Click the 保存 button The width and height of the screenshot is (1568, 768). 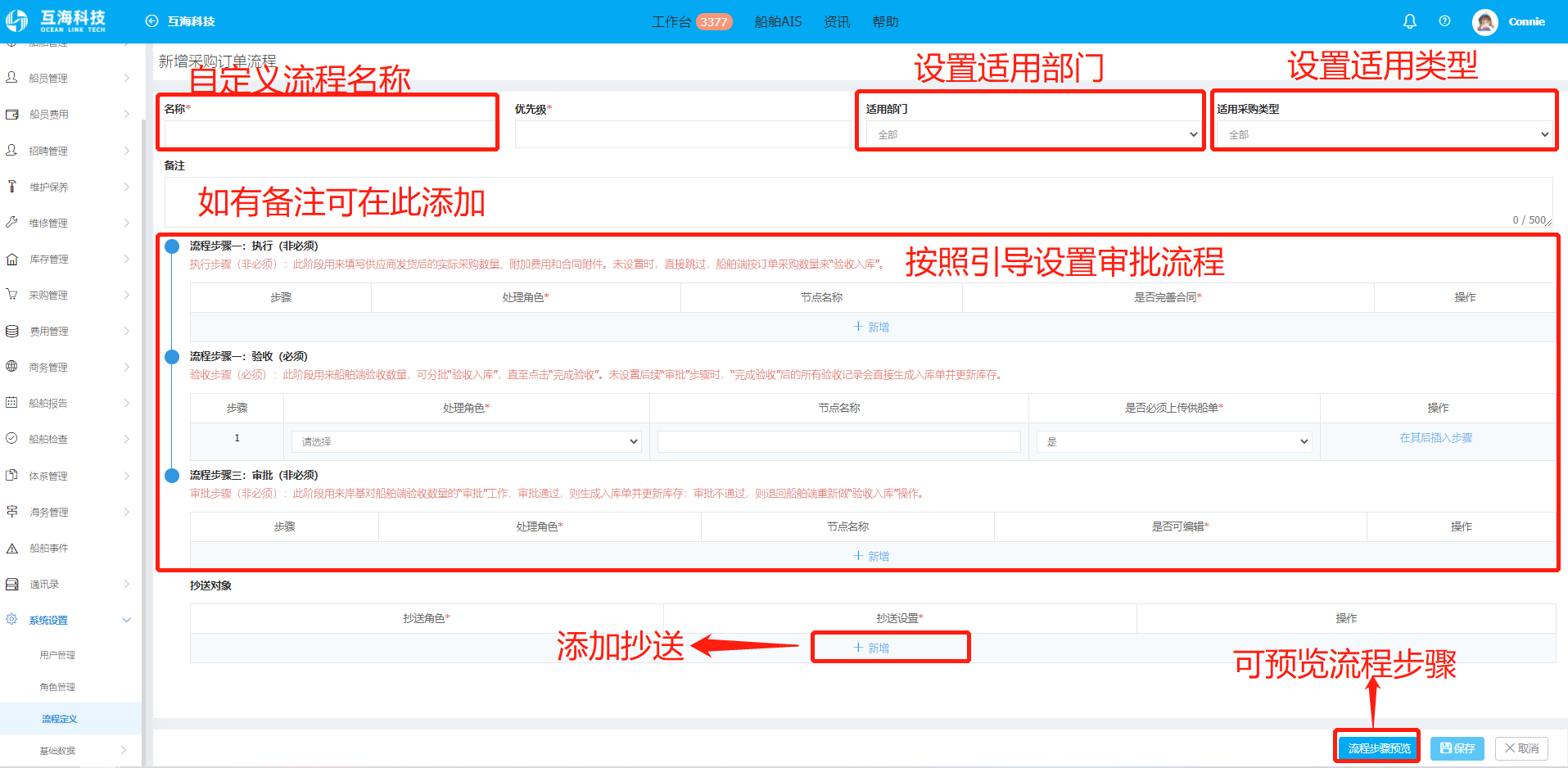coord(1457,748)
